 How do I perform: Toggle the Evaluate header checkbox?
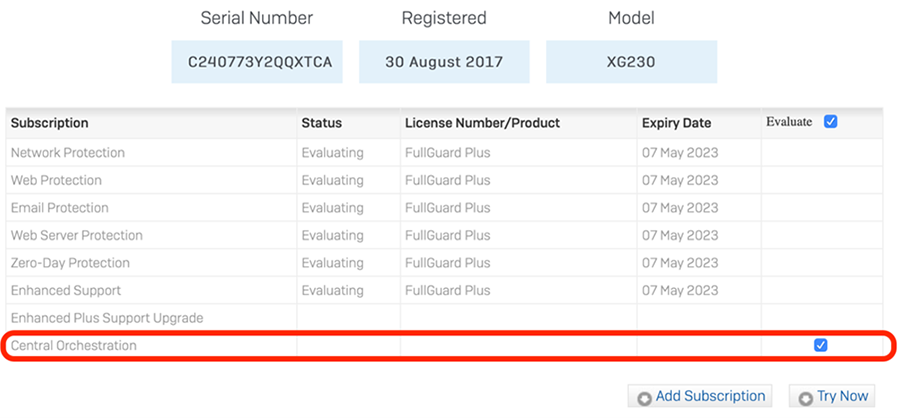(x=830, y=122)
